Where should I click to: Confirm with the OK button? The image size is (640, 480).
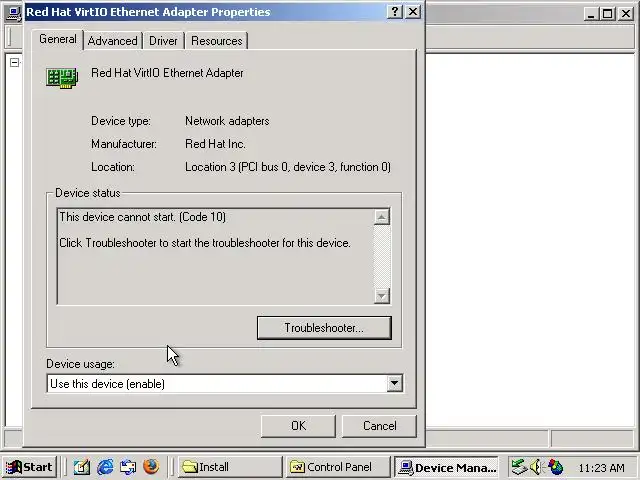298,426
